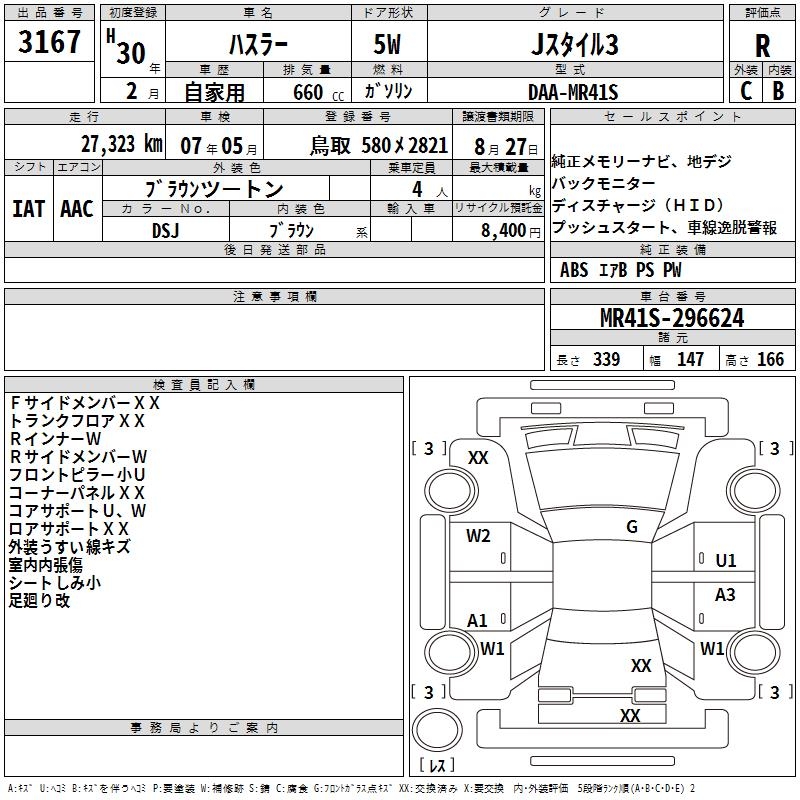Select the vehicle history value 自家用

(x=214, y=92)
